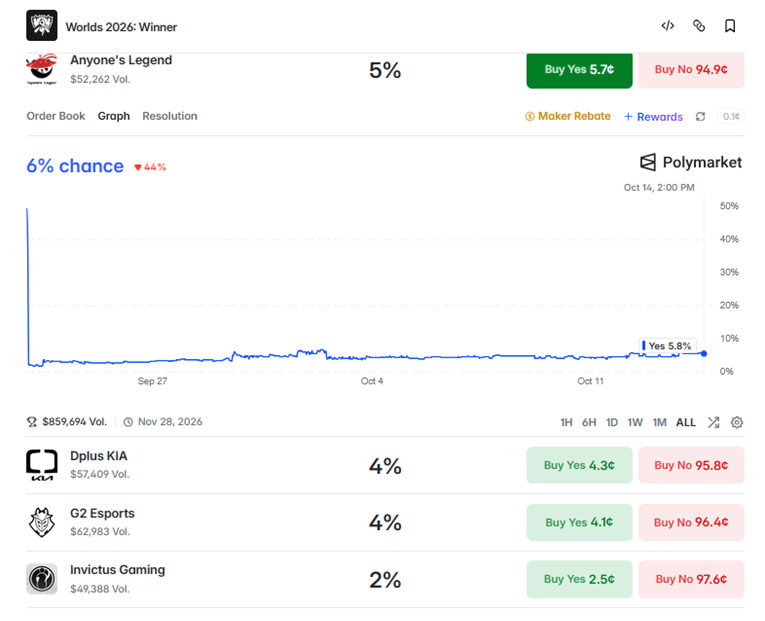Click the Worlds 2026: Winner title
This screenshot has height=621, width=765.
point(121,27)
